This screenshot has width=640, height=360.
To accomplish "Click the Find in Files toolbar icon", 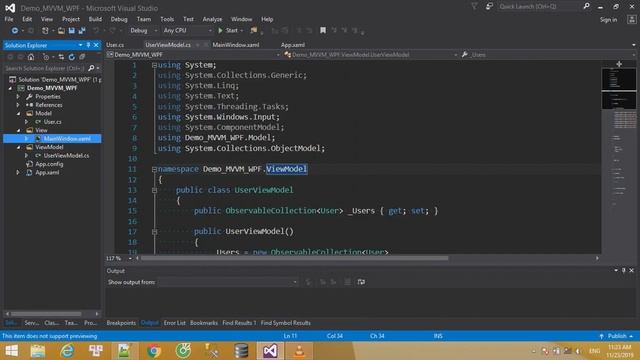I will click(x=254, y=31).
